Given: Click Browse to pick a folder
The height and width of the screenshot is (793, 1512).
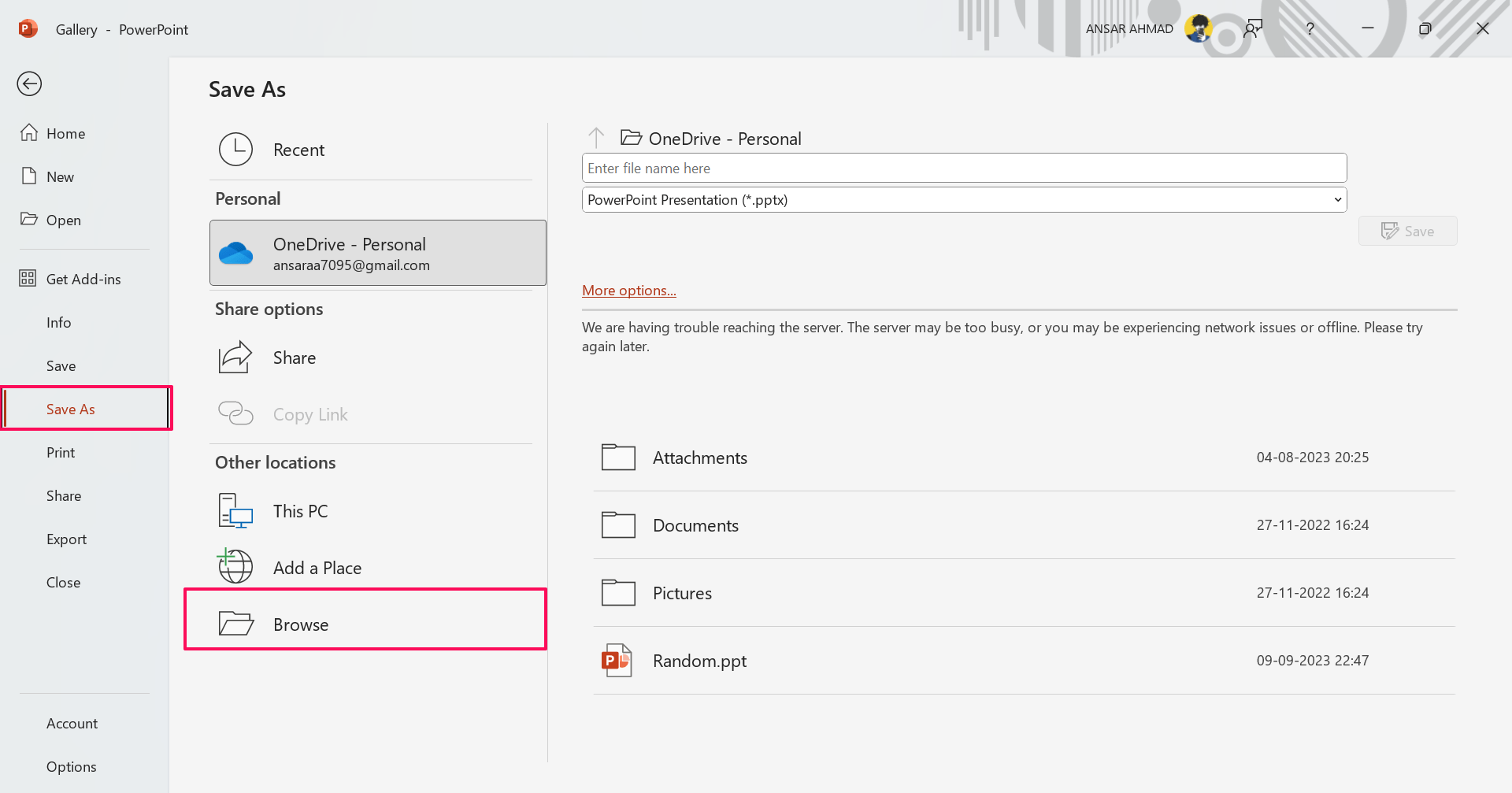Looking at the screenshot, I should (x=365, y=619).
